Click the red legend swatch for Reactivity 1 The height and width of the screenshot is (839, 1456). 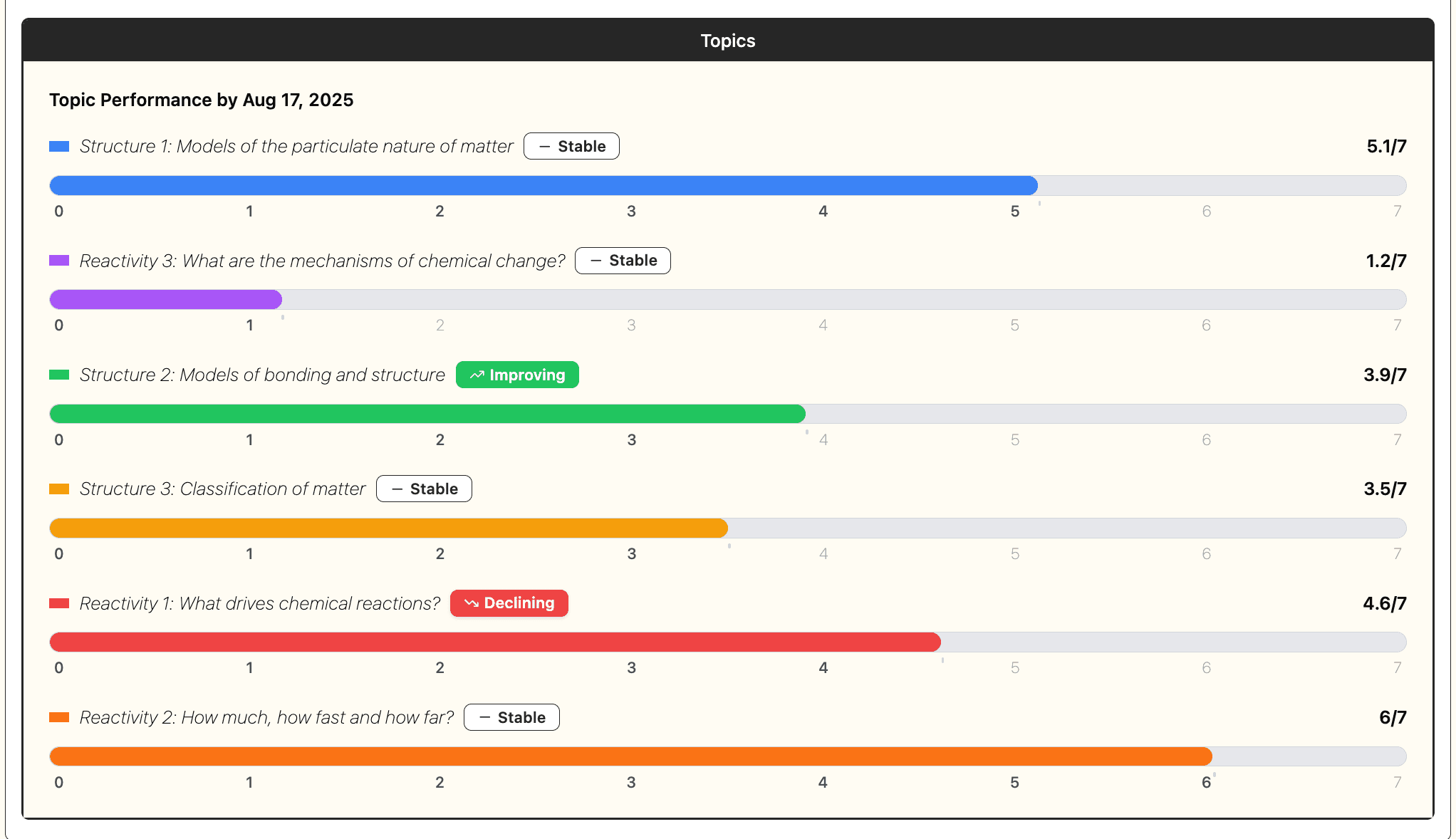[x=59, y=603]
